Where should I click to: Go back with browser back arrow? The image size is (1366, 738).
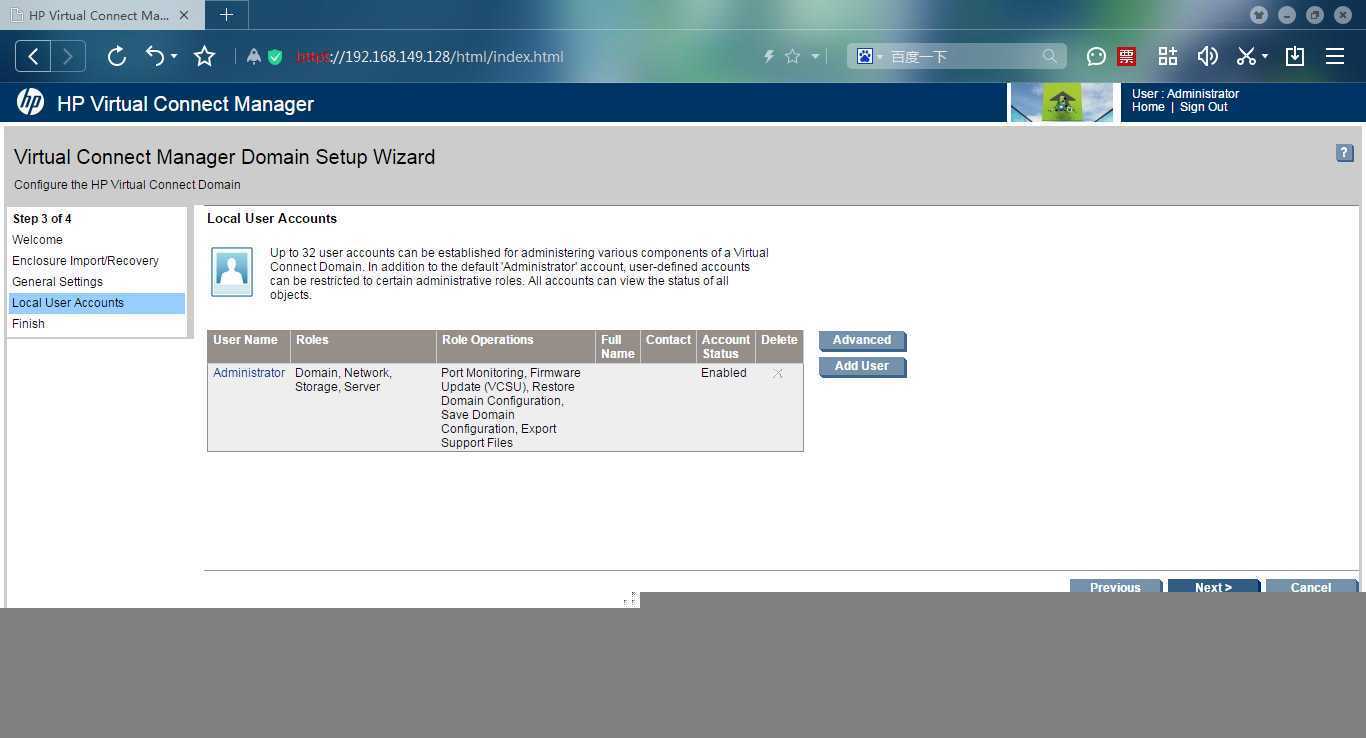click(x=33, y=57)
